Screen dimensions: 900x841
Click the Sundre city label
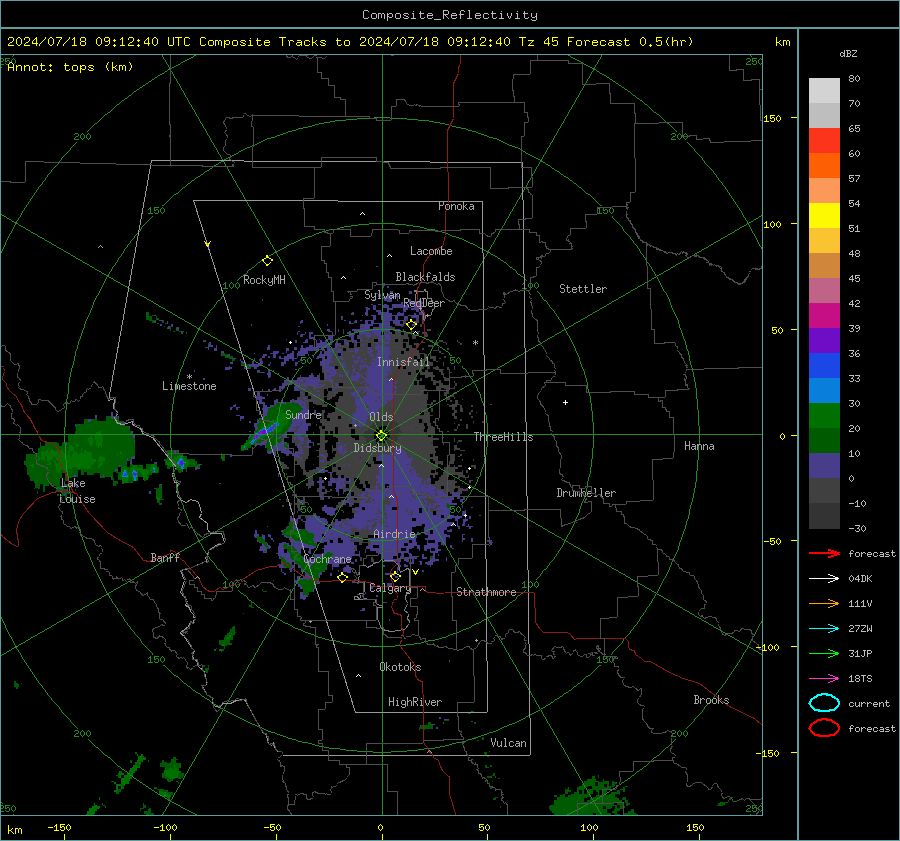tap(303, 414)
